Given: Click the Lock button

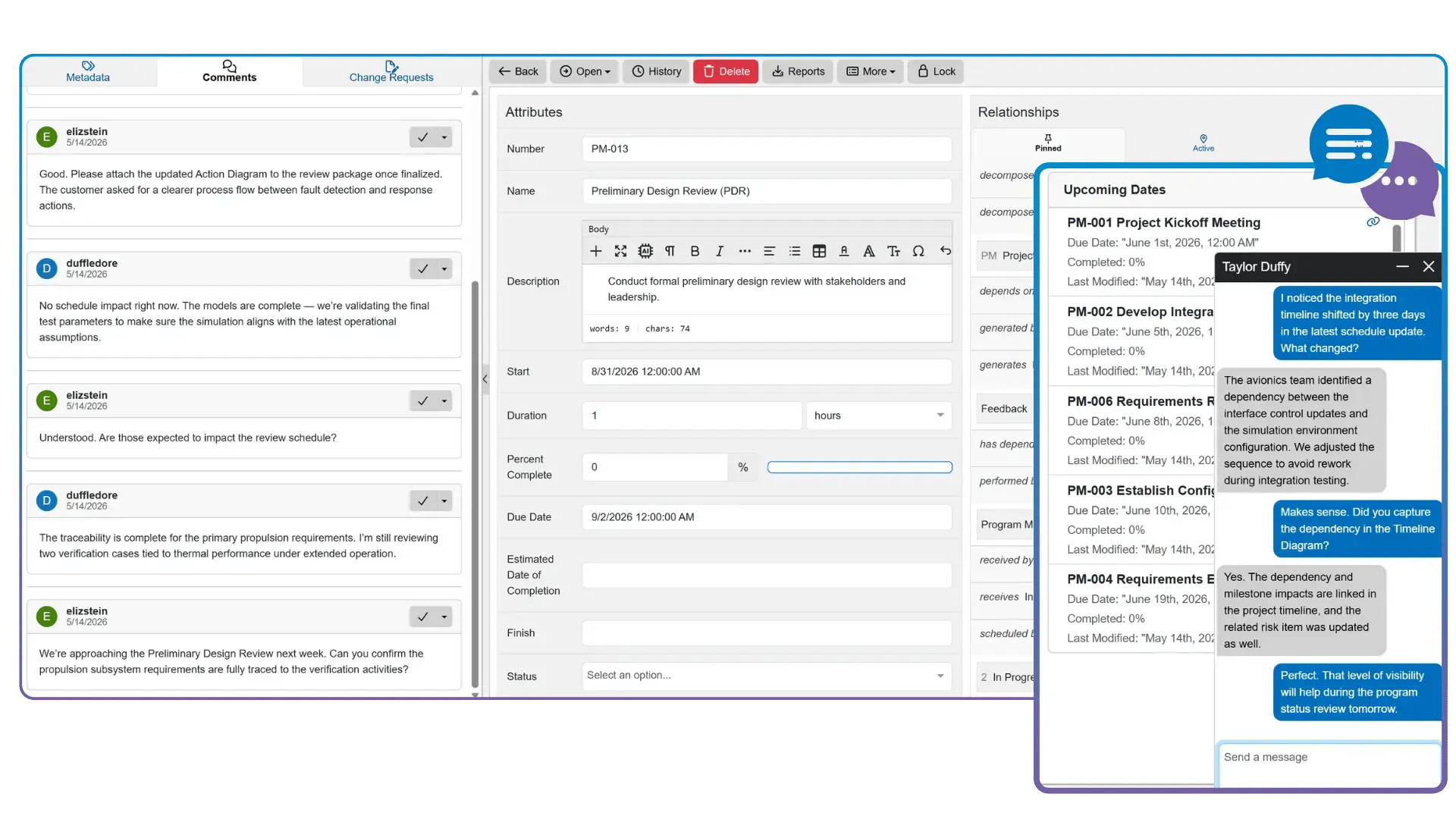Looking at the screenshot, I should (x=936, y=71).
